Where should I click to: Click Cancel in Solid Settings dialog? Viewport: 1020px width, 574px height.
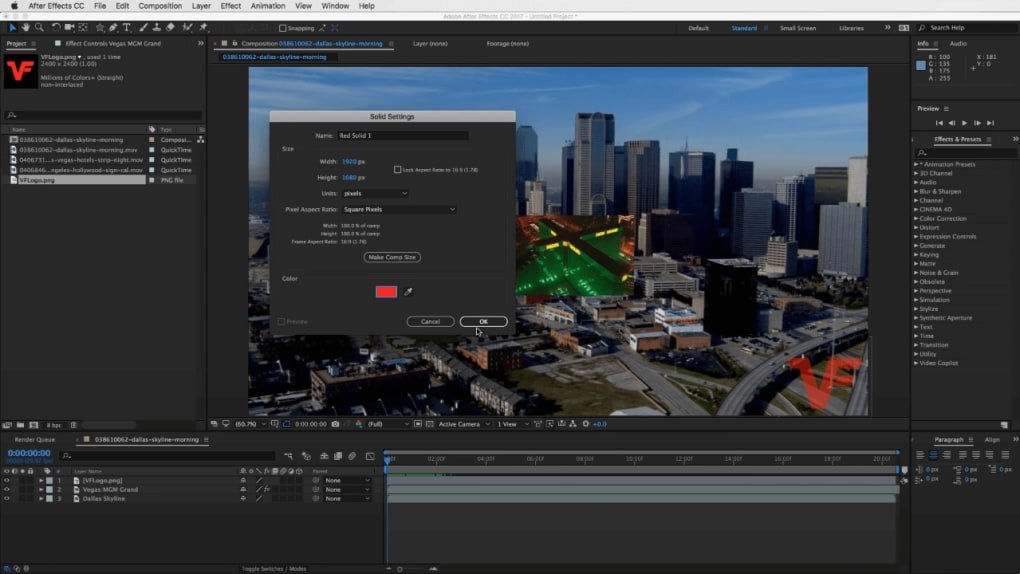click(x=430, y=321)
